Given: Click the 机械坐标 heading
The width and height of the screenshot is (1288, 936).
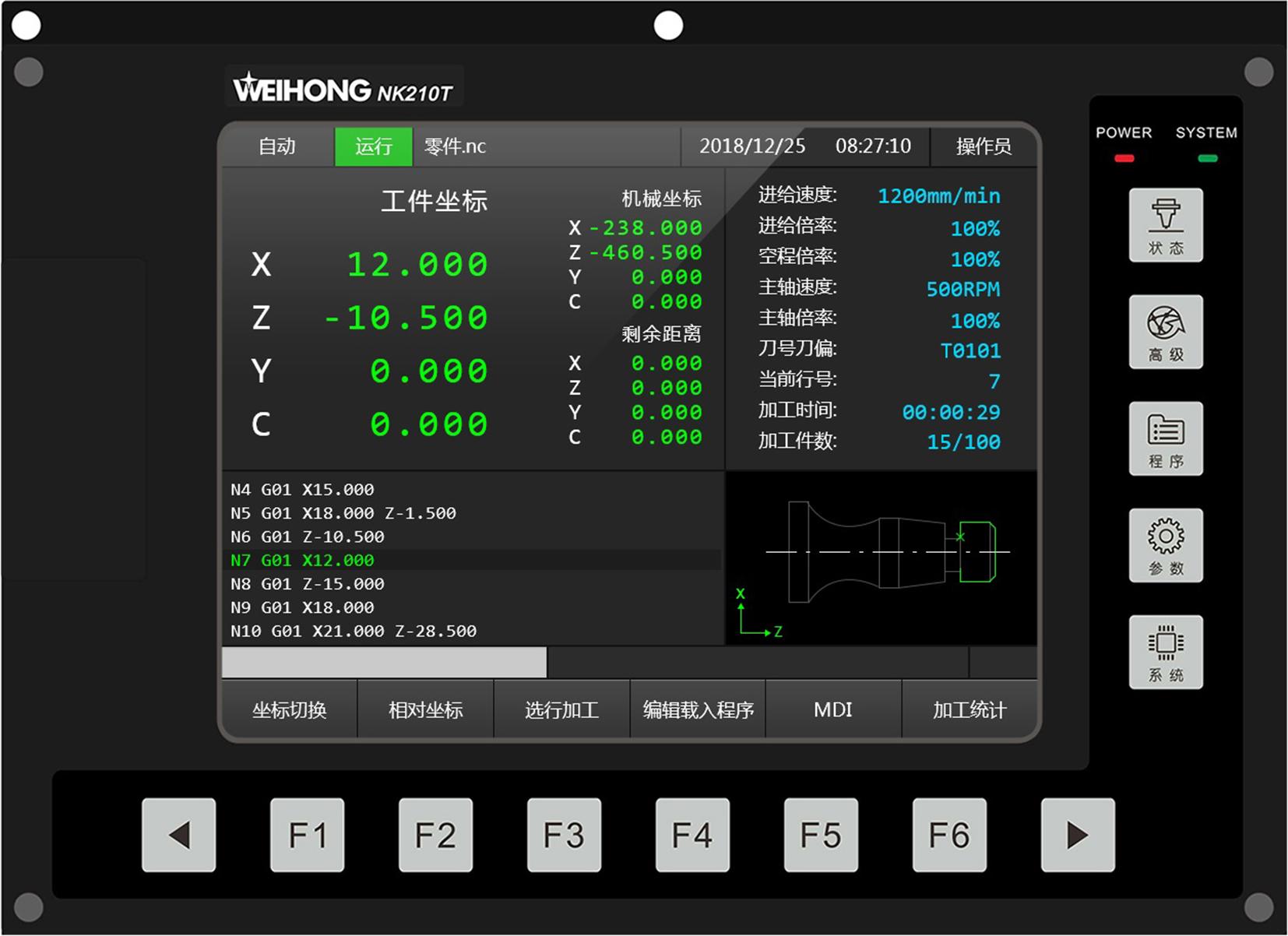Looking at the screenshot, I should pos(662,199).
